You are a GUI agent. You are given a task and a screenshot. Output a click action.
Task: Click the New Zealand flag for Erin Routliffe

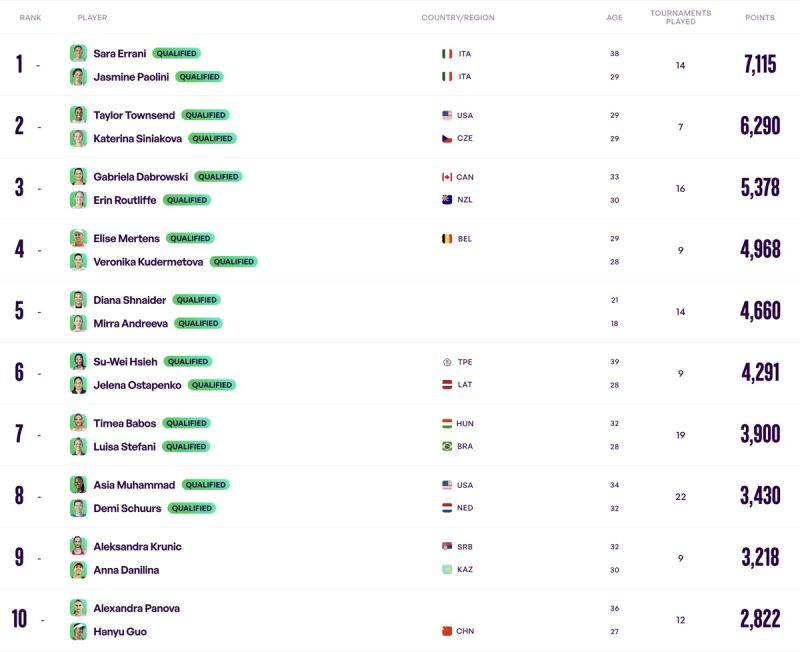[447, 200]
